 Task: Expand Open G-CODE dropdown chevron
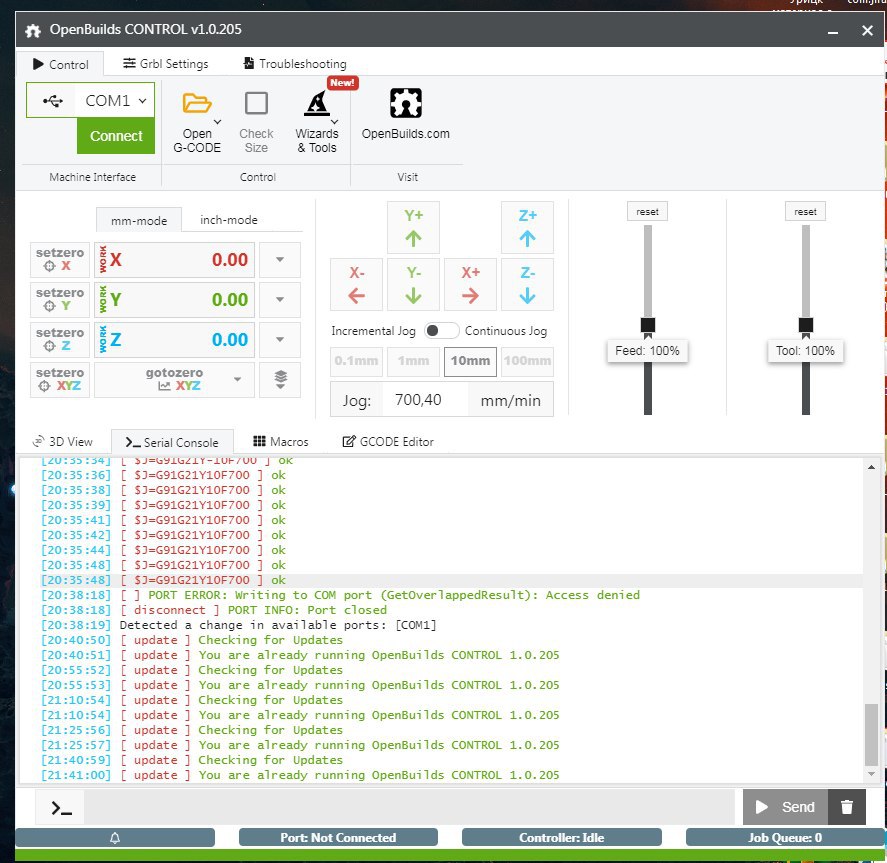217,122
